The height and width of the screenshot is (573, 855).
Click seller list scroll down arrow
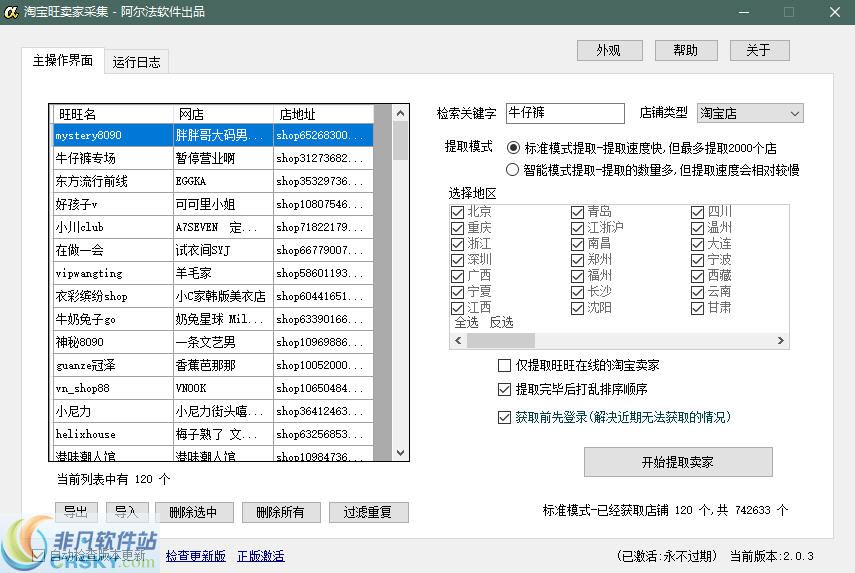click(x=401, y=453)
